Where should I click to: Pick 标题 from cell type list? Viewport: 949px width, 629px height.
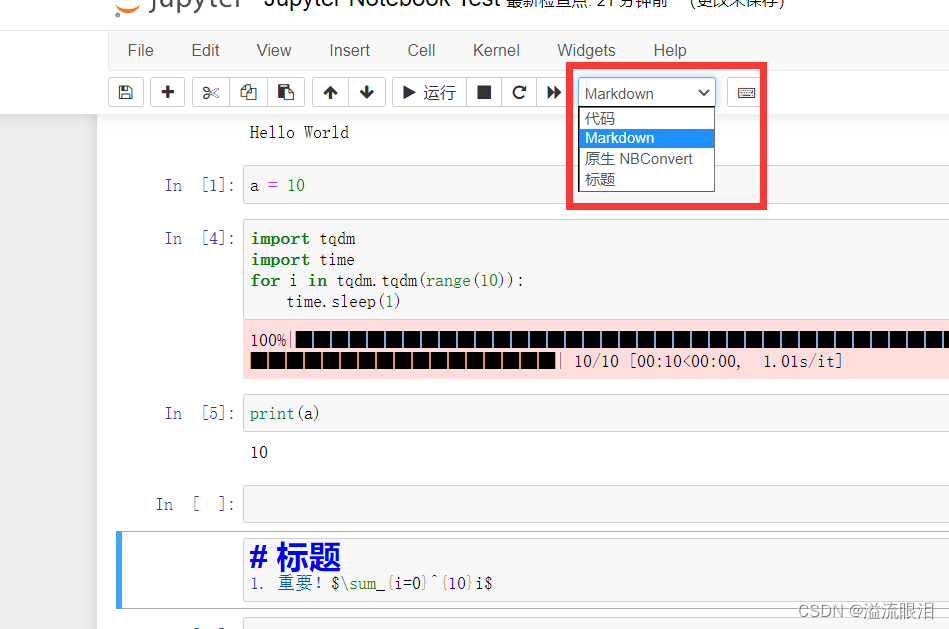(646, 180)
